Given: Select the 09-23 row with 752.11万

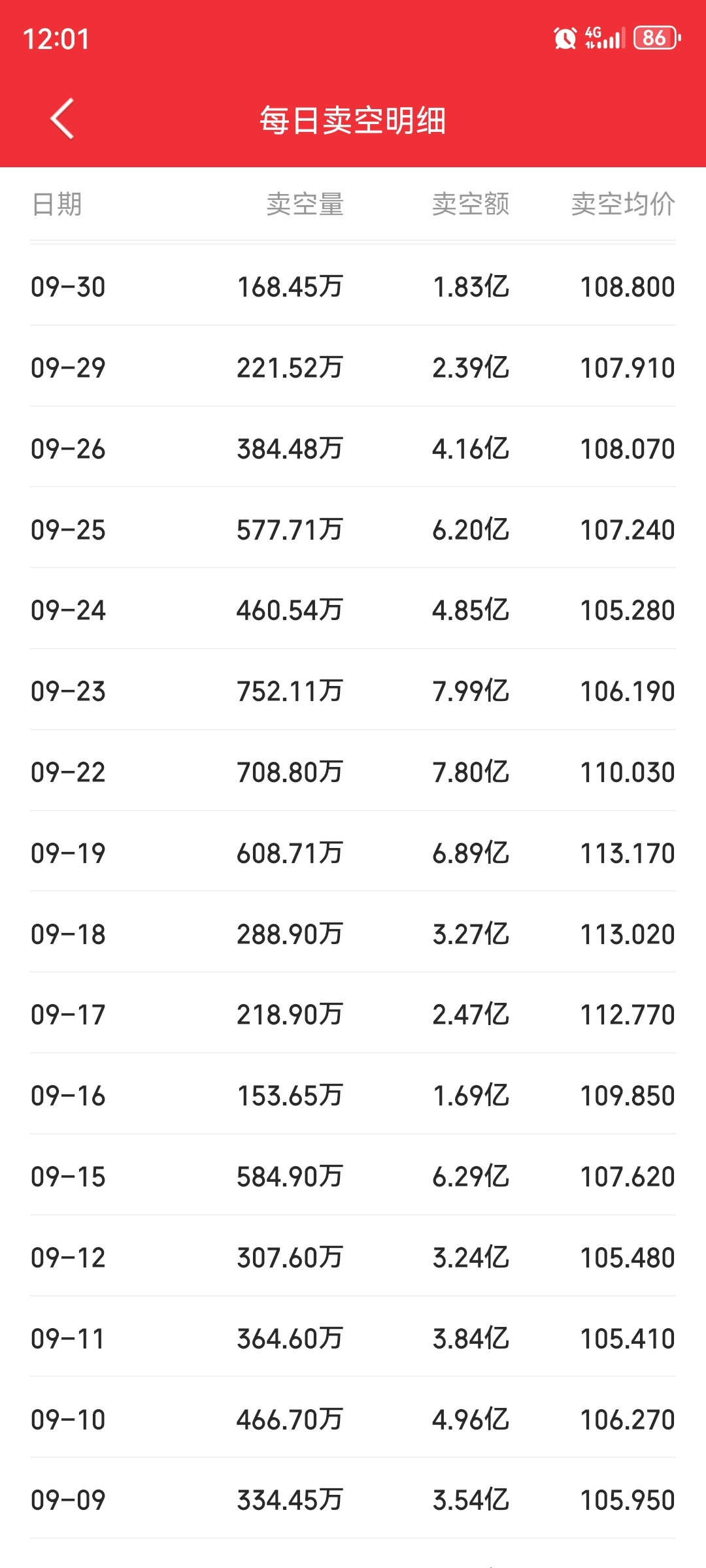Looking at the screenshot, I should click(353, 691).
